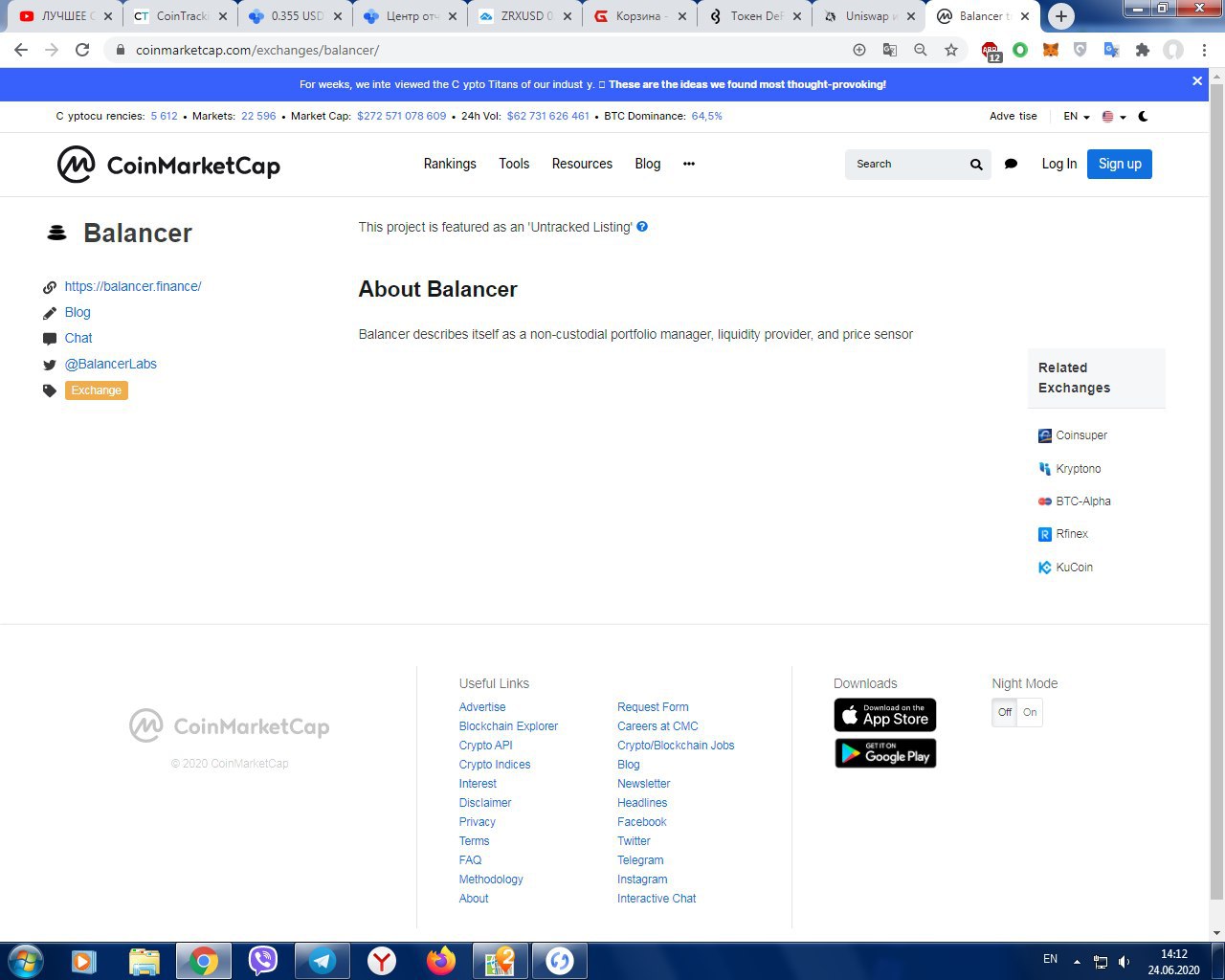
Task: Click the Advertise link in top bar
Action: click(x=1013, y=116)
